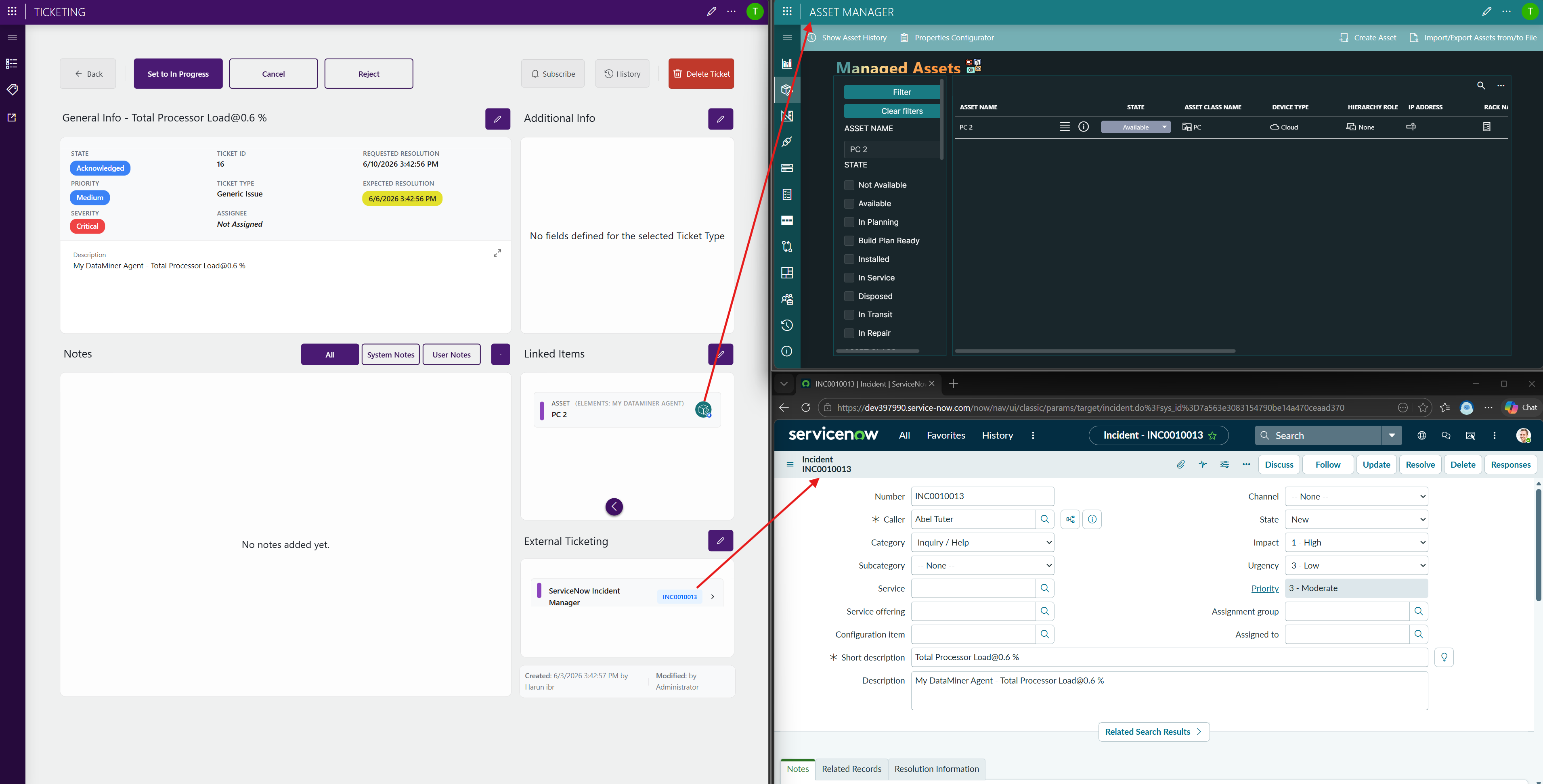This screenshot has height=784, width=1543.
Task: Expand the ticket description field
Action: point(497,253)
